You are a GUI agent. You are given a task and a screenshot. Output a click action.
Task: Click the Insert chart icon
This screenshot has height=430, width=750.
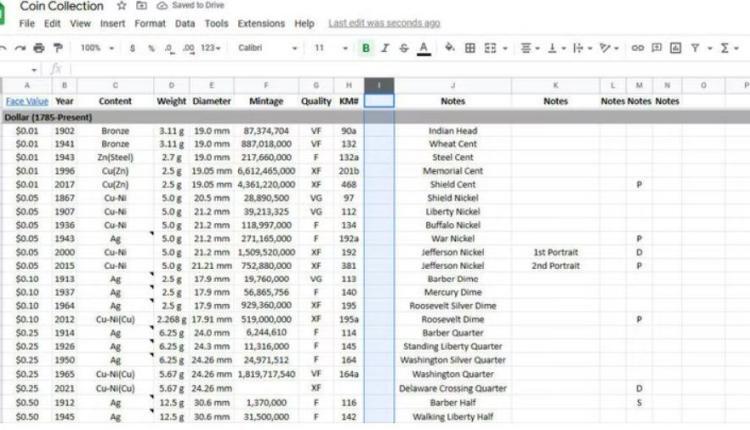[676, 48]
